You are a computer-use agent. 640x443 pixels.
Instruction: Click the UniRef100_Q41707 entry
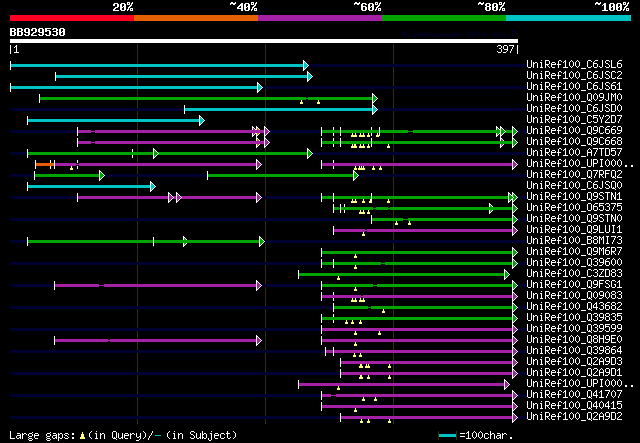click(x=574, y=395)
